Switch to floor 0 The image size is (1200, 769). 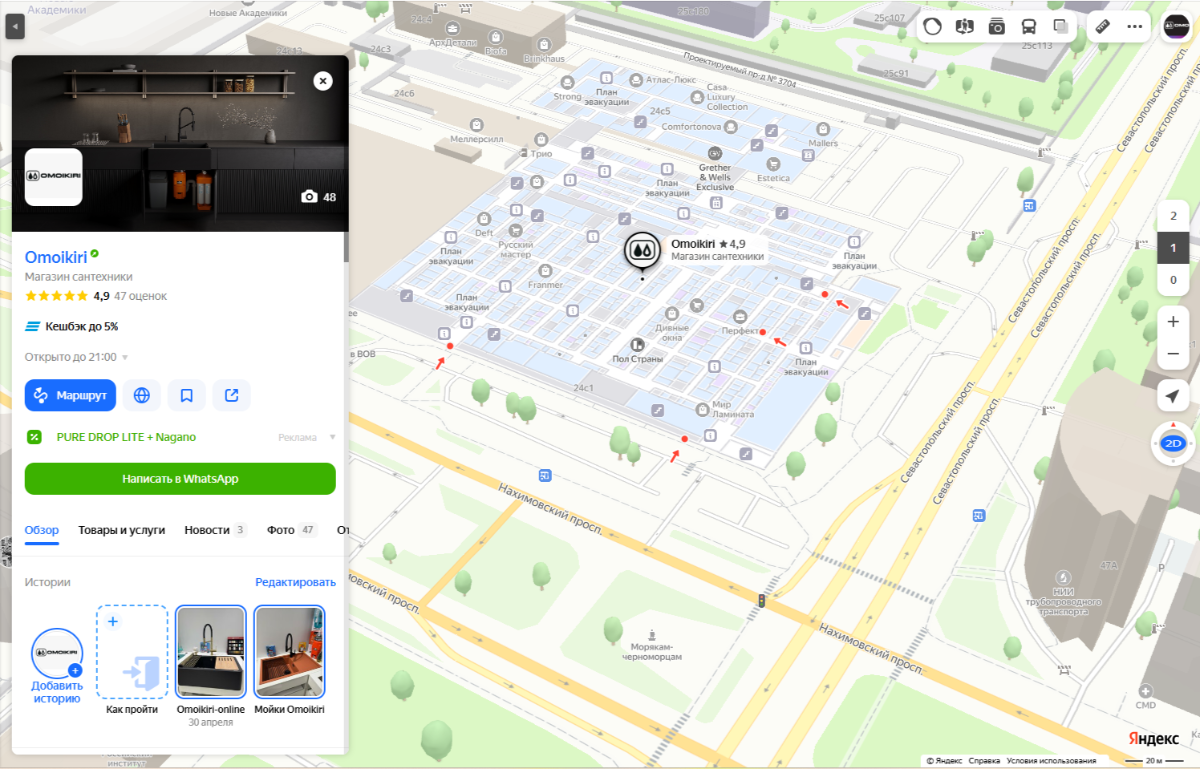(x=1173, y=280)
